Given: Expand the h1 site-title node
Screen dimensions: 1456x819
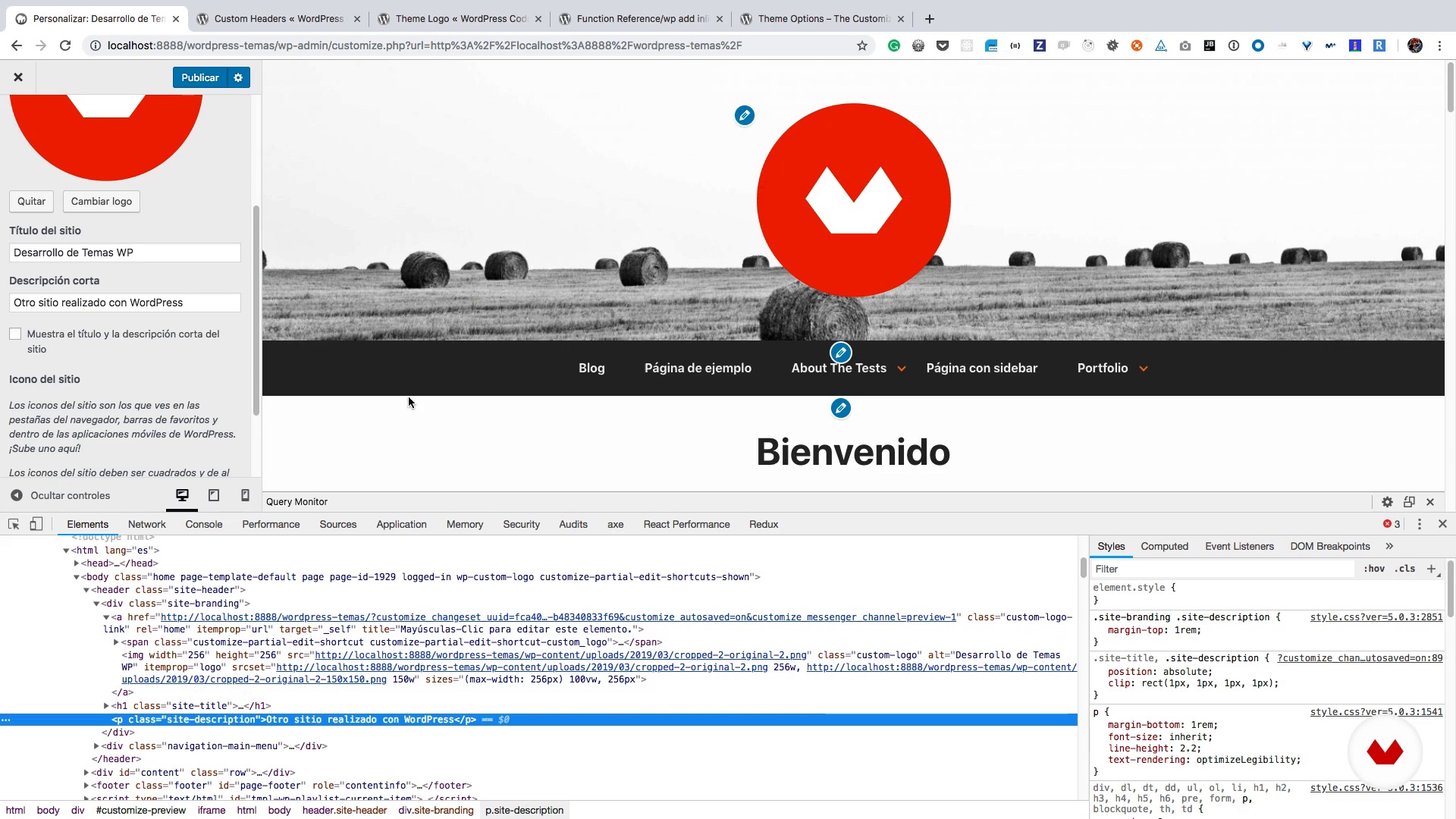Looking at the screenshot, I should pyautogui.click(x=106, y=706).
